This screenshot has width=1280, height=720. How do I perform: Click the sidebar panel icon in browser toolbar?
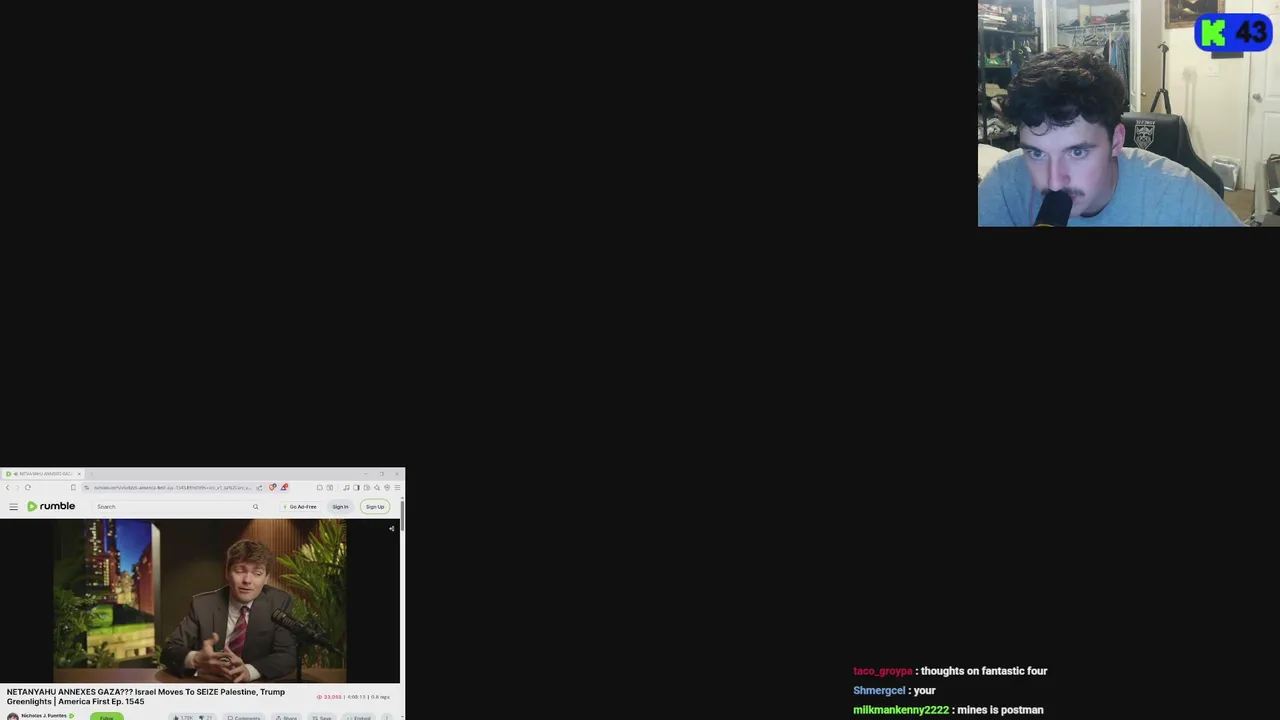click(357, 487)
